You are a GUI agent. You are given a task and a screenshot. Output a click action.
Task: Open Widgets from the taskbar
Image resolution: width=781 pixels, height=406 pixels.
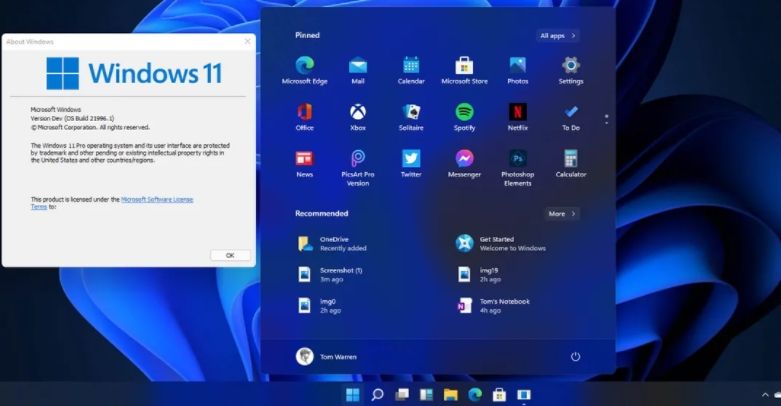coord(426,395)
